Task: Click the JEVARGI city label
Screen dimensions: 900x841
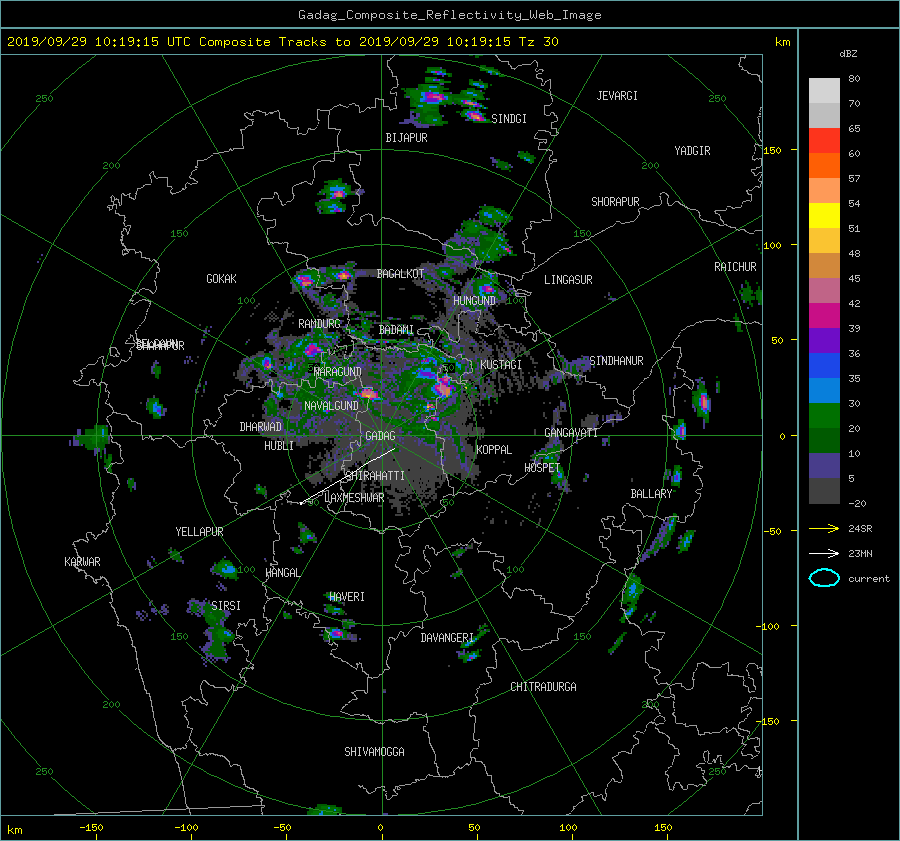Action: (x=617, y=96)
